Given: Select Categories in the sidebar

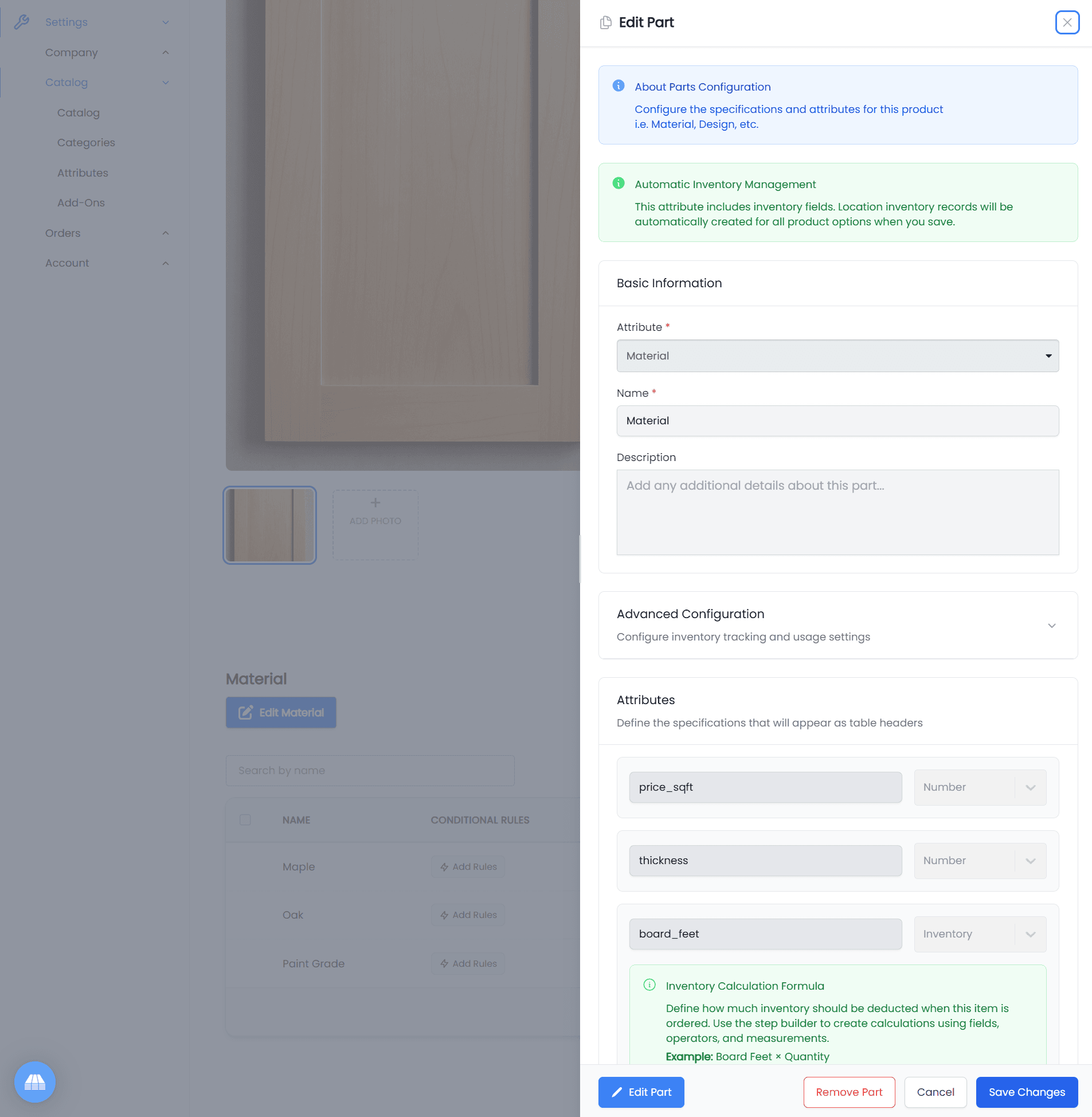Looking at the screenshot, I should click(x=86, y=142).
